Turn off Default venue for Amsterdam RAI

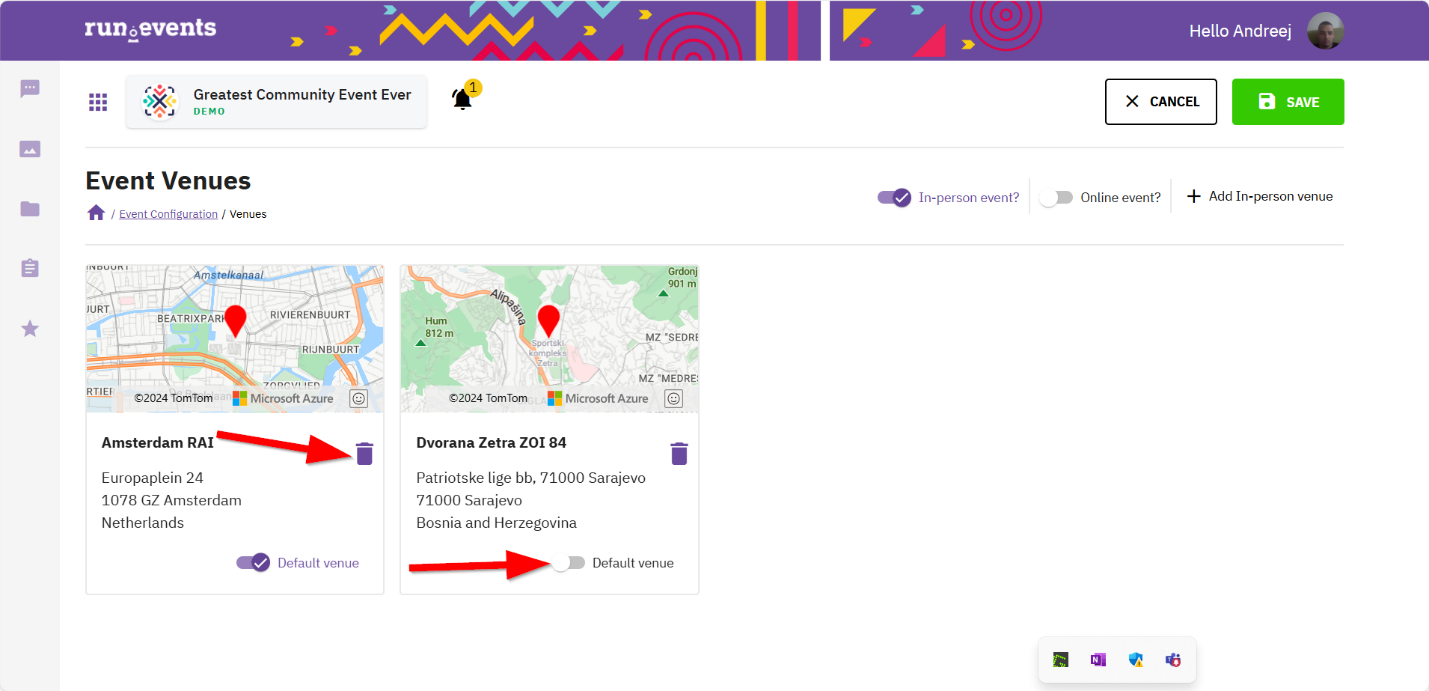pyautogui.click(x=253, y=563)
